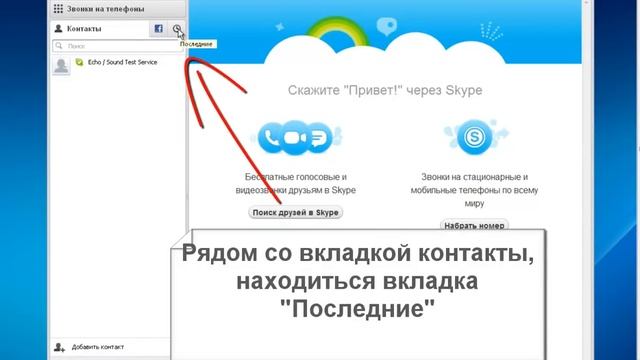Click the Звонки на стационарные и мобильные text
This screenshot has width=640, height=360.
coord(474,190)
